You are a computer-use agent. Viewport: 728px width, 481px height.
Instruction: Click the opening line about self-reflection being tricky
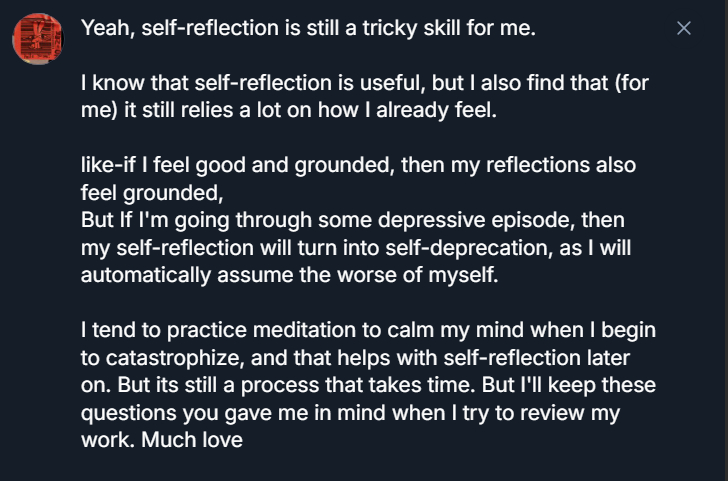point(308,28)
